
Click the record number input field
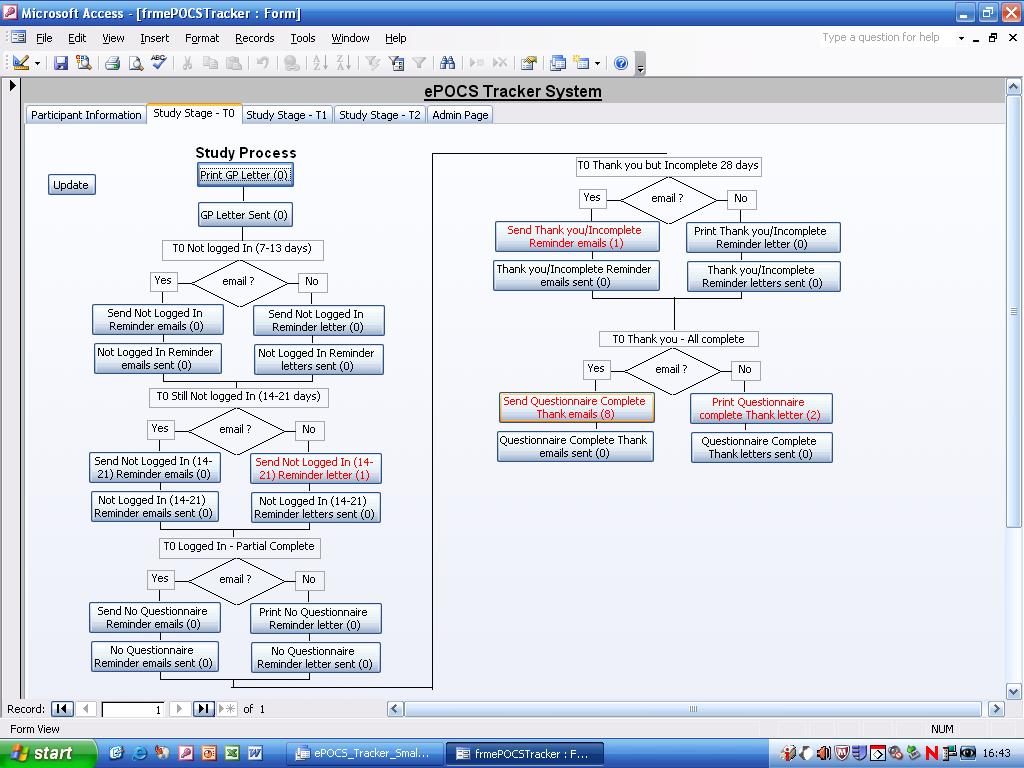click(132, 709)
